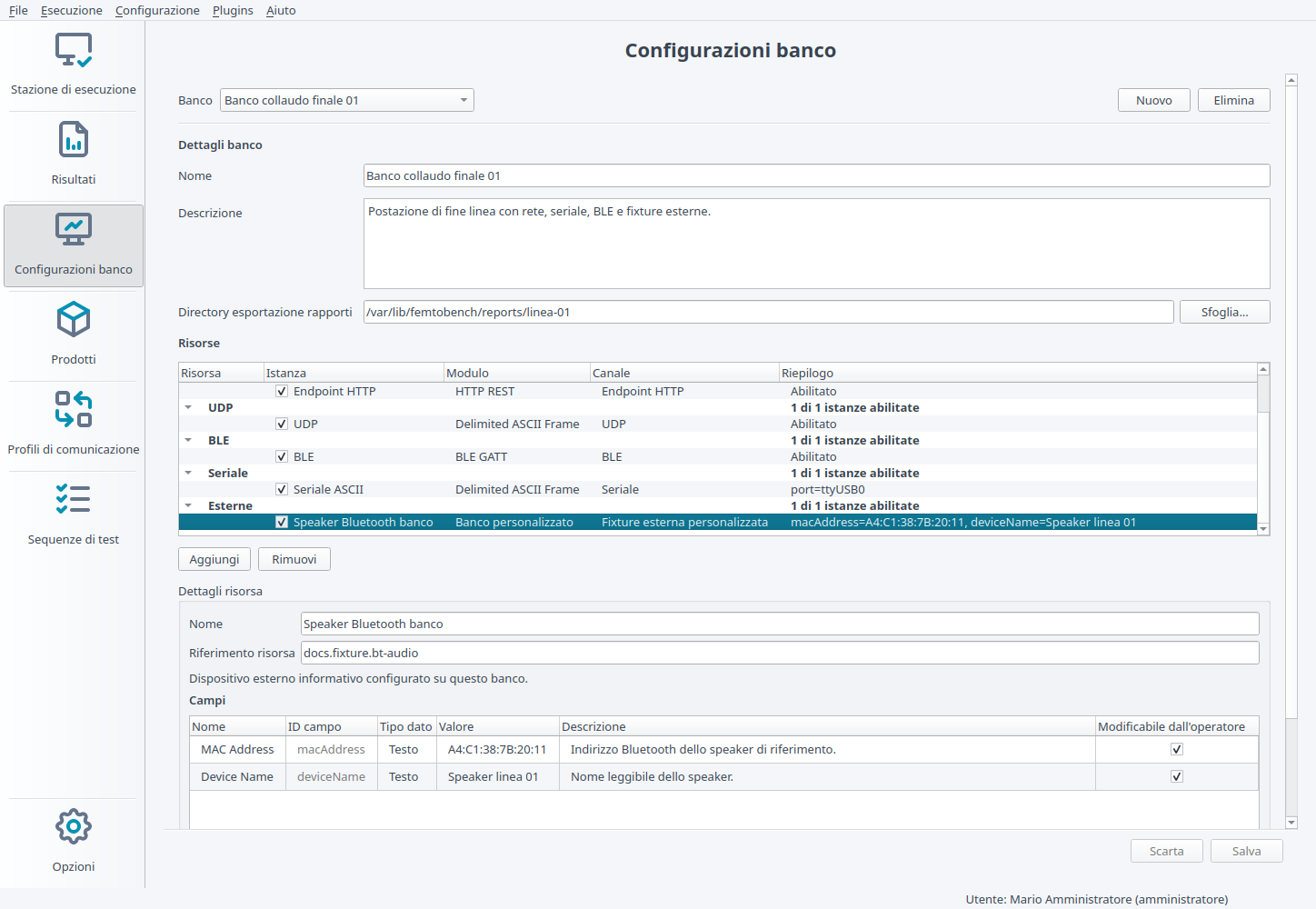Open the Prodotti cube icon
1316x909 pixels.
pos(74,320)
